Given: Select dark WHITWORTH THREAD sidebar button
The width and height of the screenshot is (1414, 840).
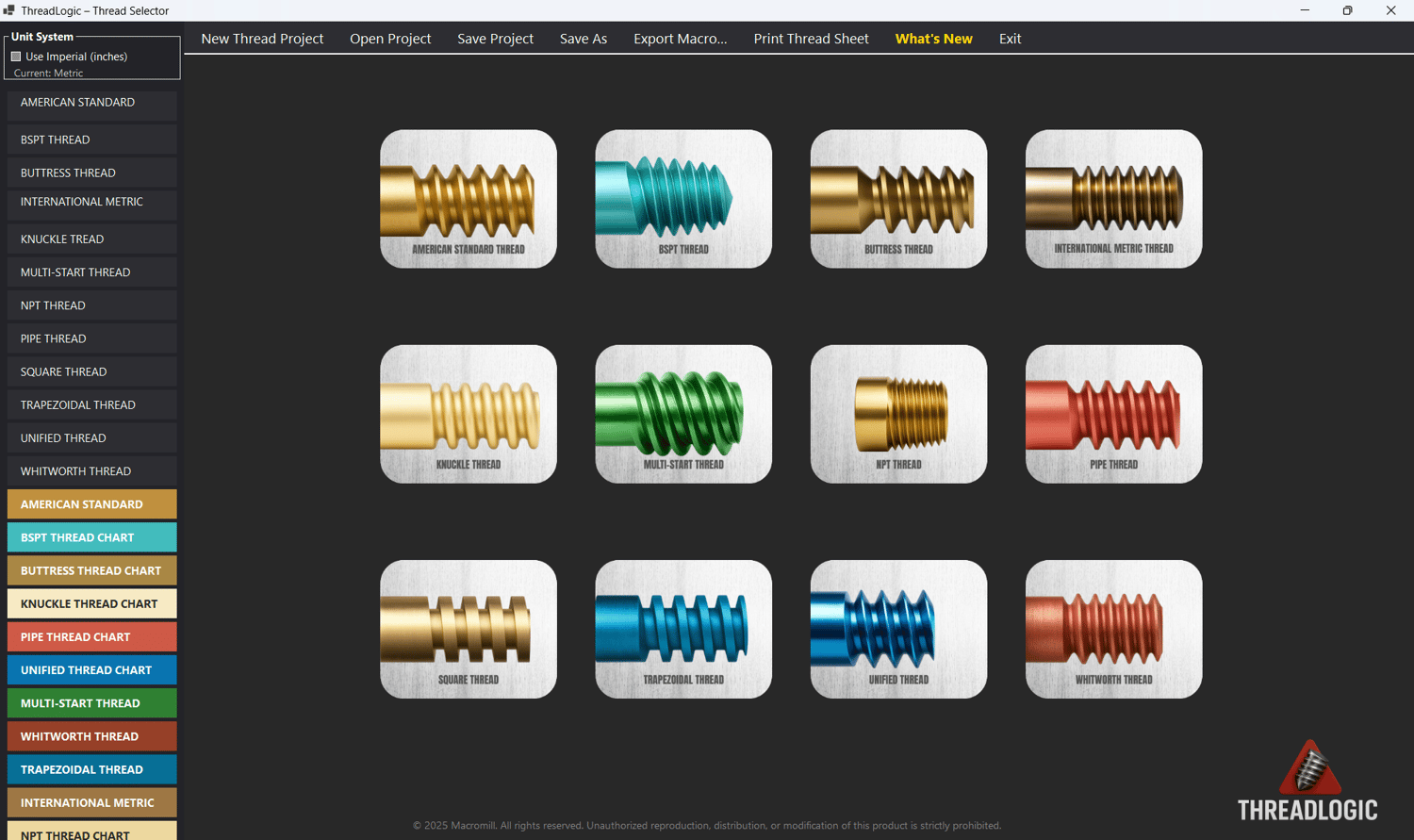Looking at the screenshot, I should click(91, 470).
